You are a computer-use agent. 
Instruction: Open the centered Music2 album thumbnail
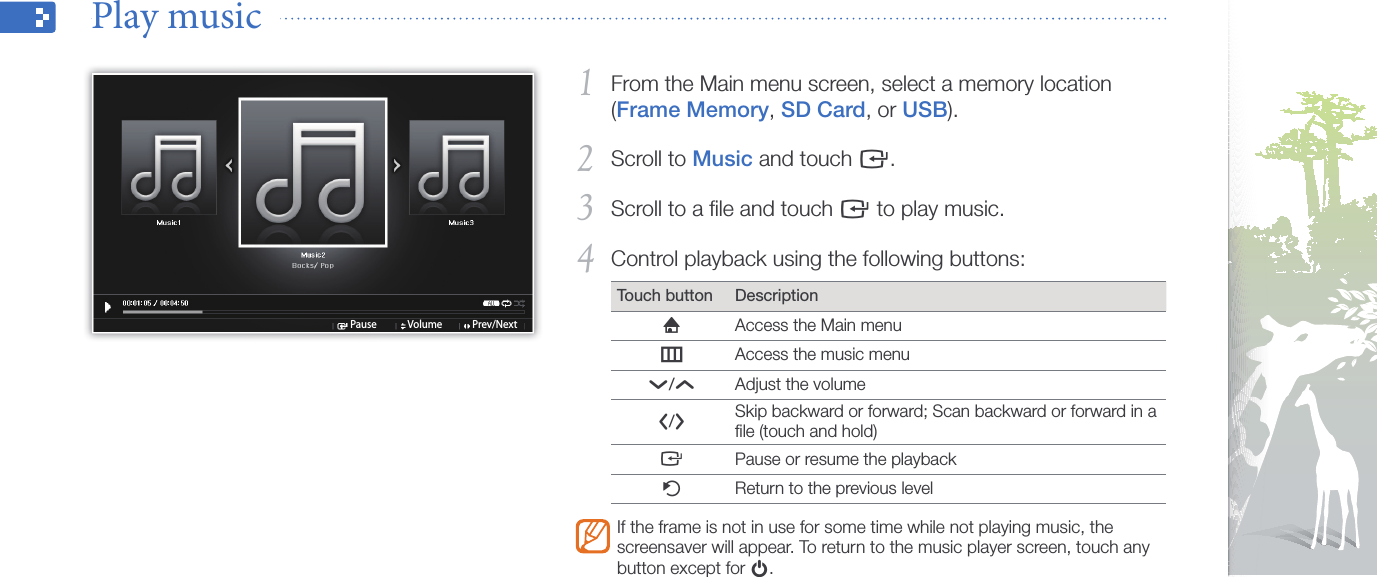313,172
